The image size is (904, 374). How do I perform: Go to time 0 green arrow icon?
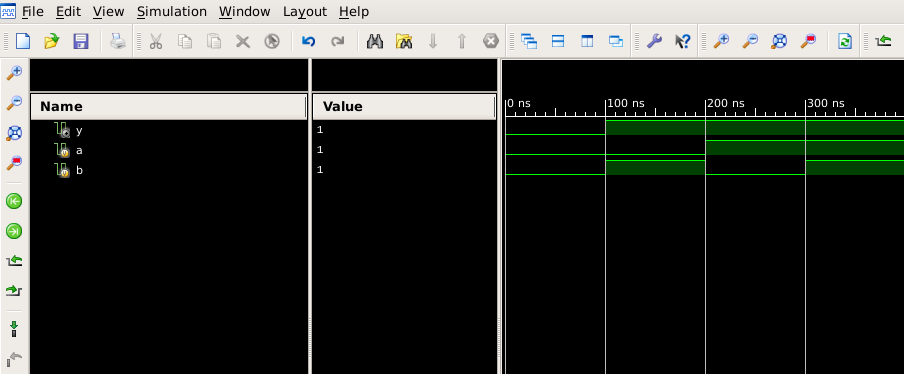[x=14, y=201]
